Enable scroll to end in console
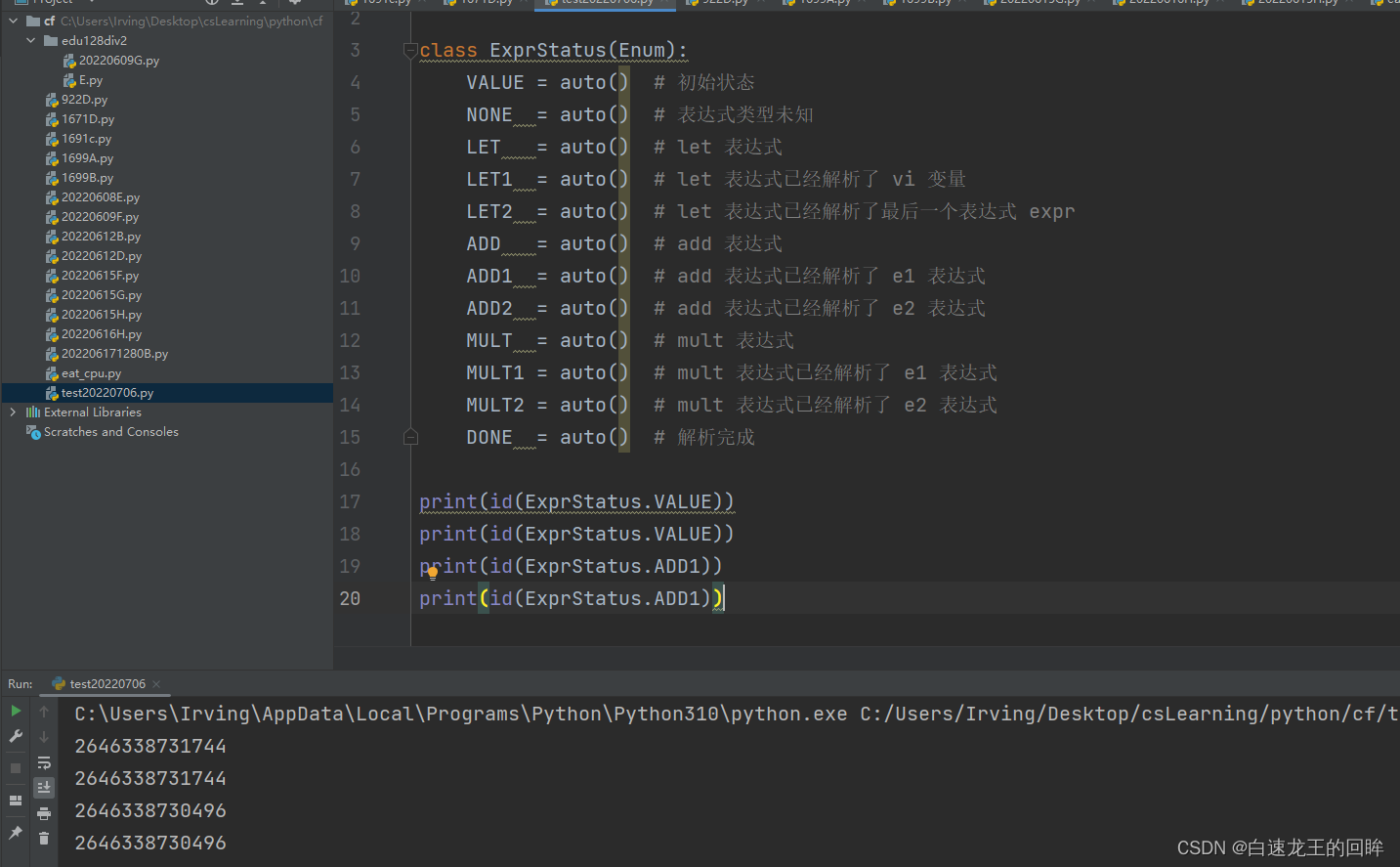This screenshot has width=1400, height=867. click(x=44, y=788)
